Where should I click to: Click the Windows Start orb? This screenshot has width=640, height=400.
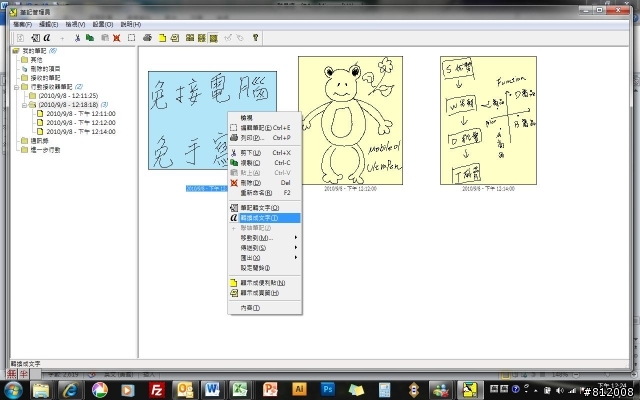pyautogui.click(x=13, y=390)
